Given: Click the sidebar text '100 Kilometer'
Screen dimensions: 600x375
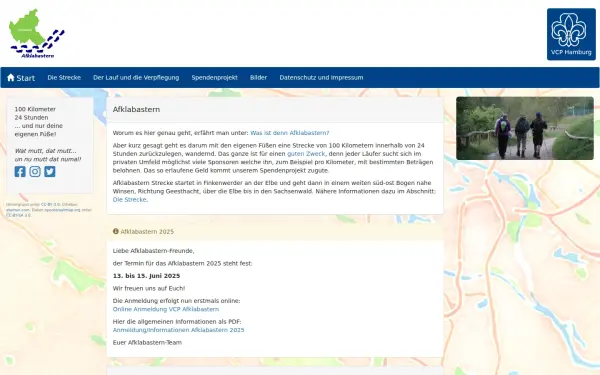Looking at the screenshot, I should click(35, 109).
